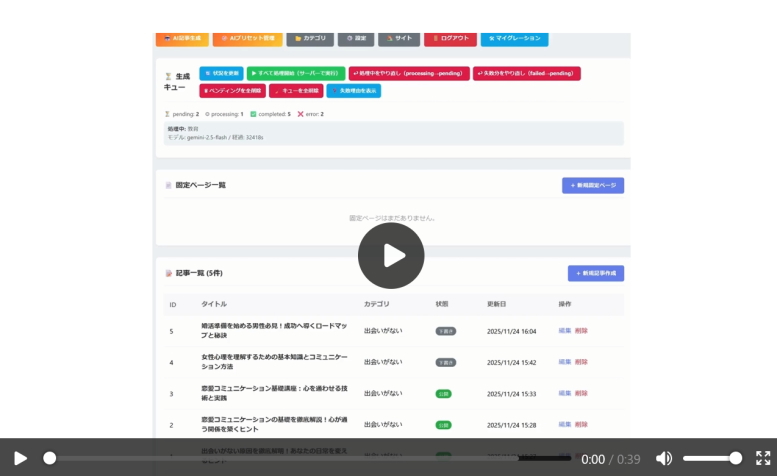Select the カテゴリ folder button

(x=310, y=38)
